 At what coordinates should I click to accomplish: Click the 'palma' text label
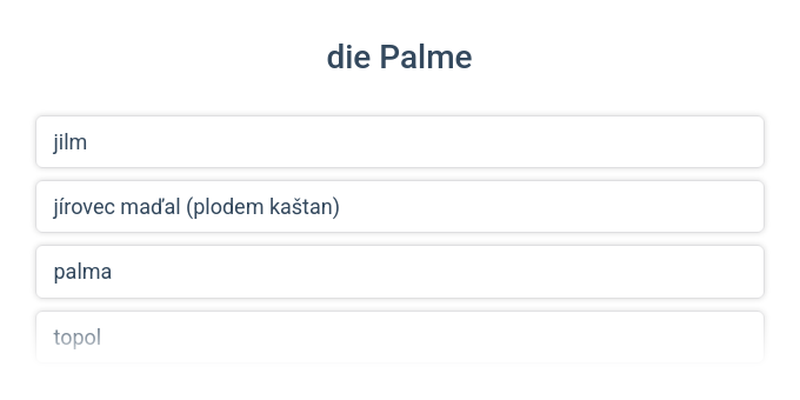[83, 272]
